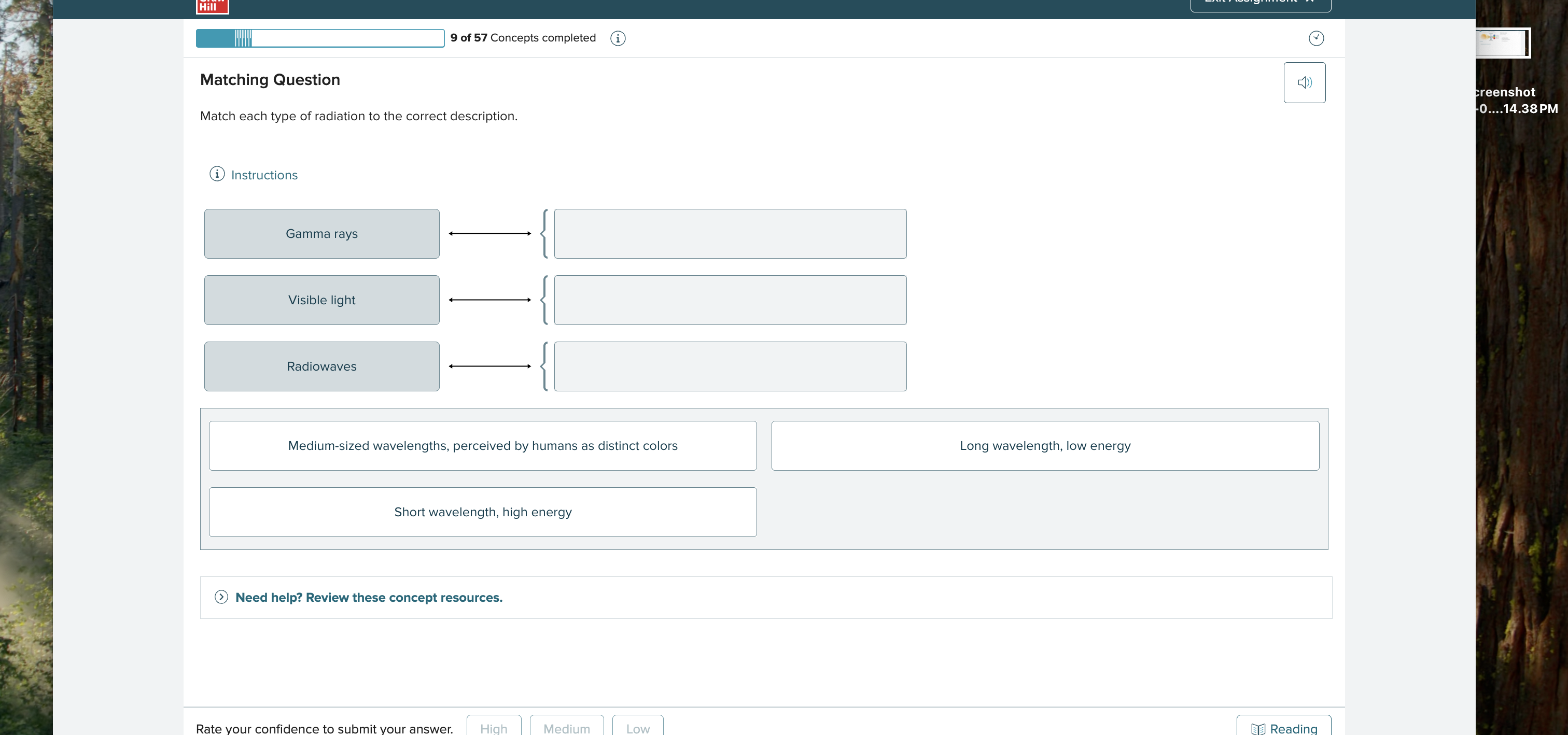Select the Medium confidence rating
This screenshot has height=735, width=1568.
click(x=566, y=728)
